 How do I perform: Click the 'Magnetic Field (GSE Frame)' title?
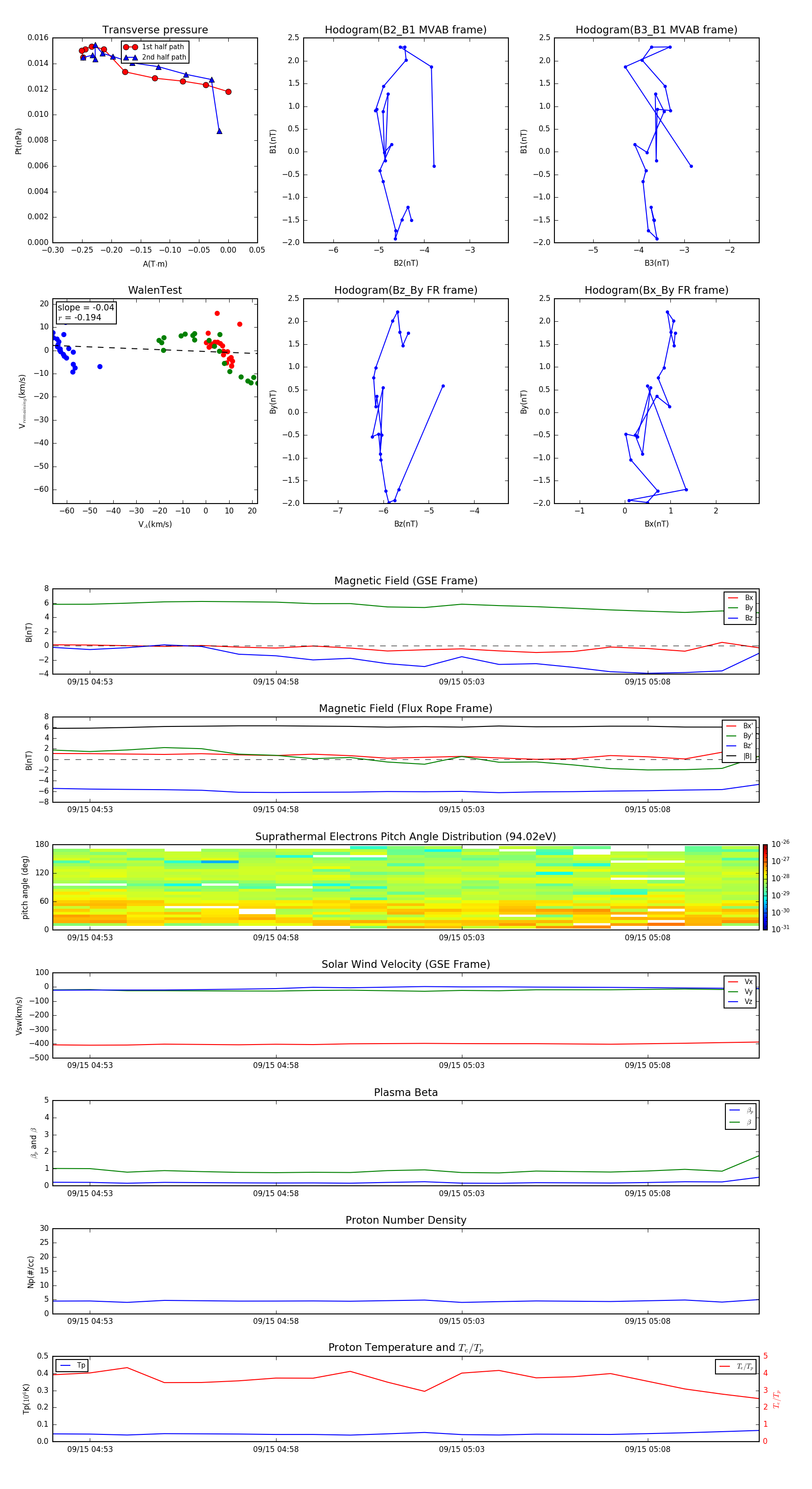pyautogui.click(x=406, y=581)
